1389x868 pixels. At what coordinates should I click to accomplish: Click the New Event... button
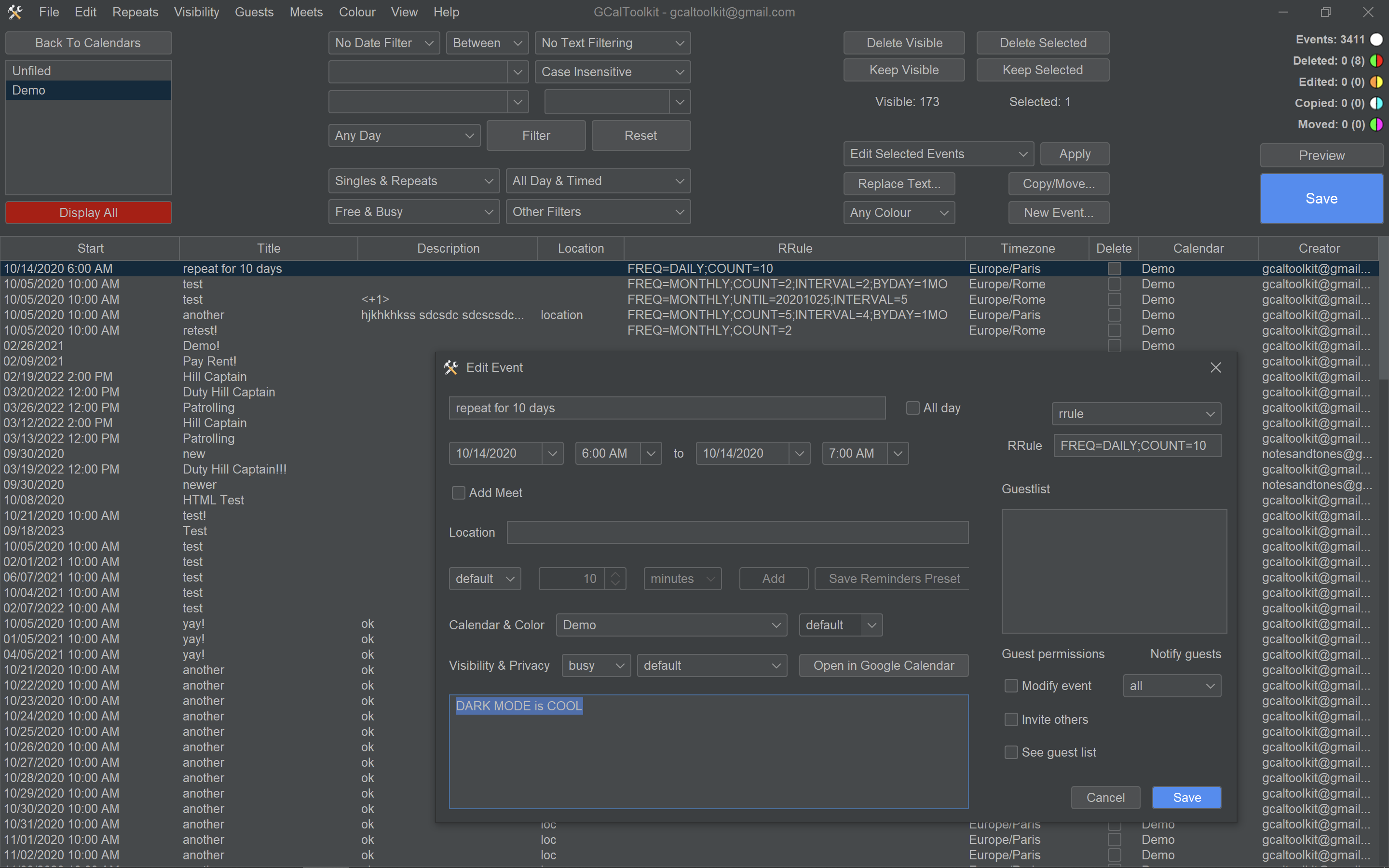[1059, 213]
